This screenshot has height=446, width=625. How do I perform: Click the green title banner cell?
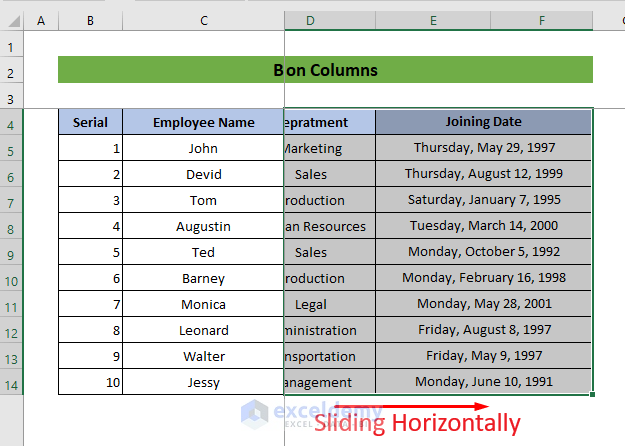click(x=325, y=70)
